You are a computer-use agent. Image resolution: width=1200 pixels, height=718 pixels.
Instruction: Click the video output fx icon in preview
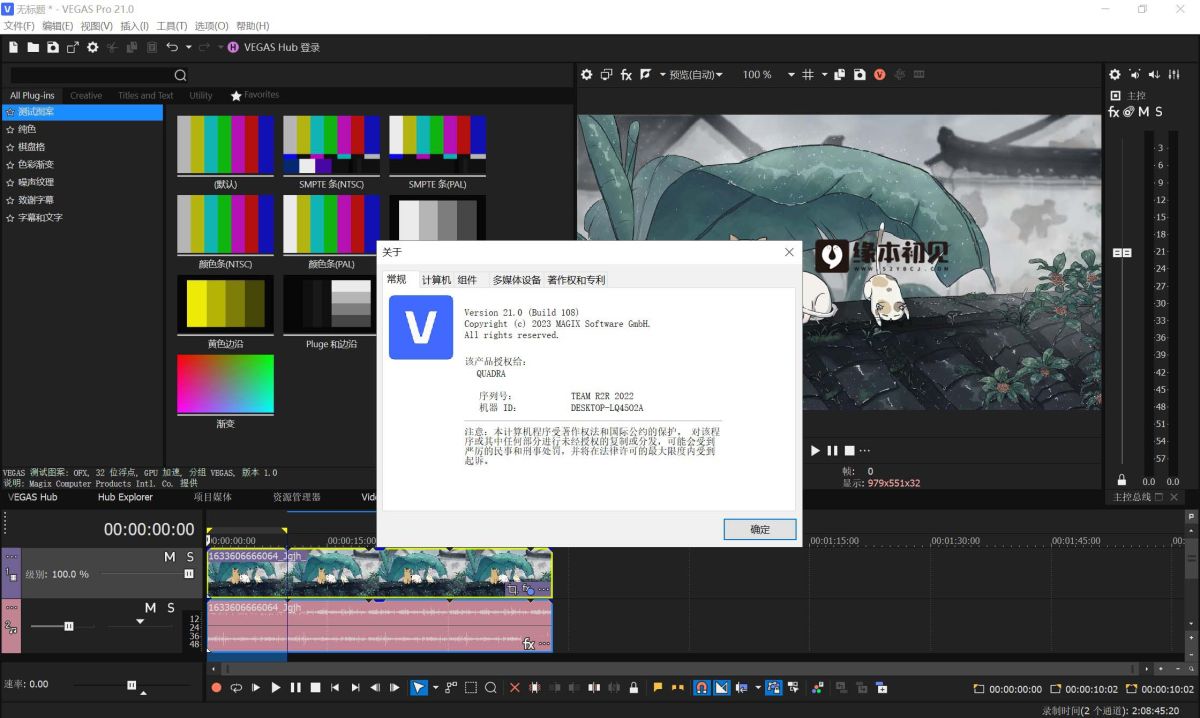tap(626, 75)
